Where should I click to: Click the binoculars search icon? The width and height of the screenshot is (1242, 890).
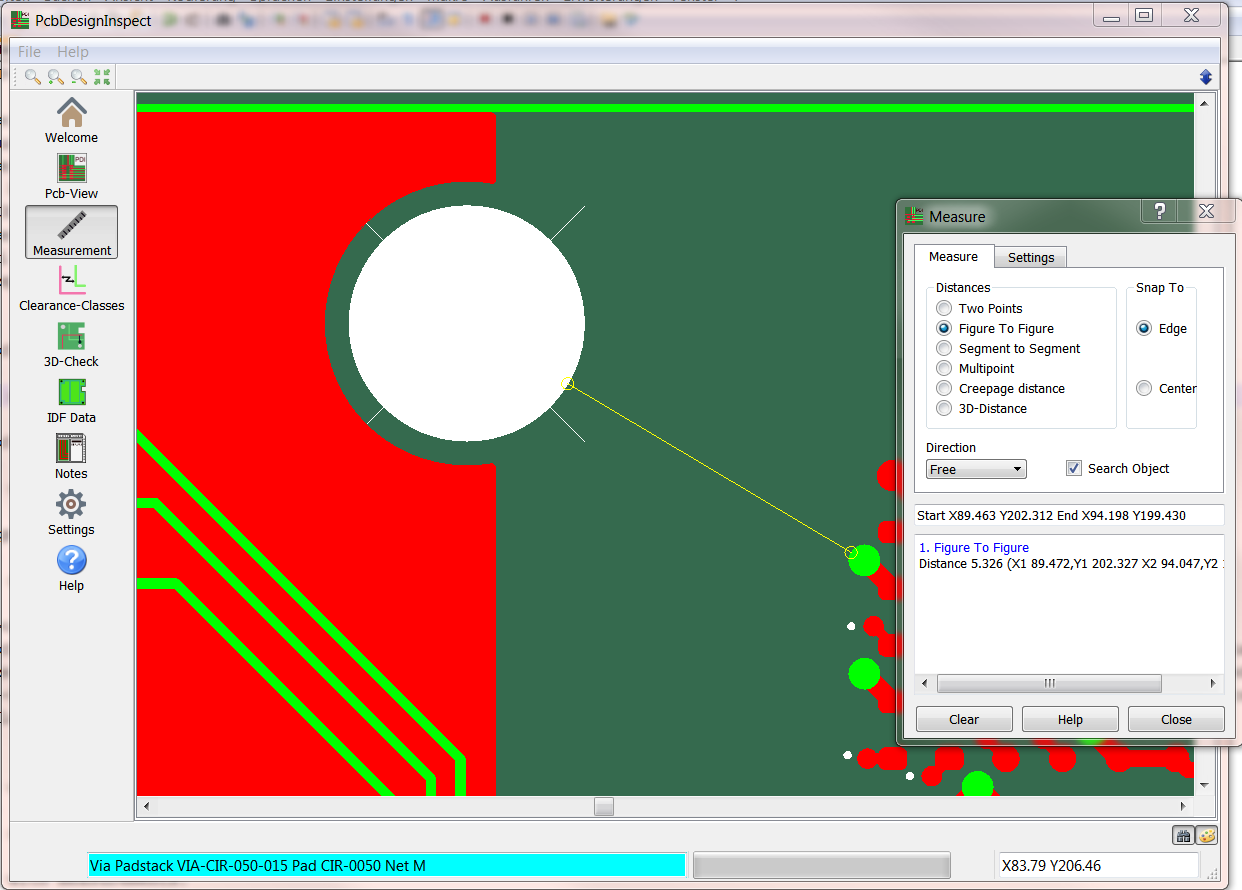(x=1184, y=835)
